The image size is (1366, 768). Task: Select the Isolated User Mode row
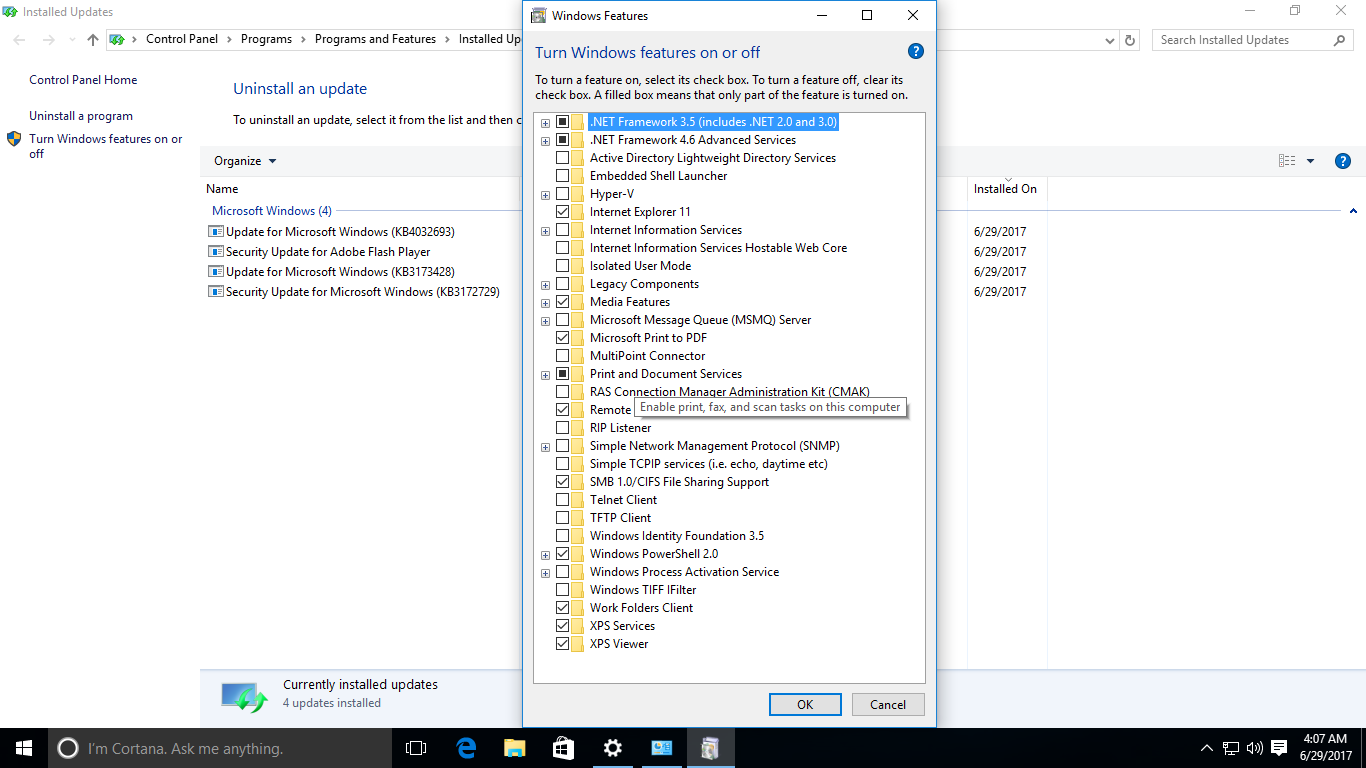click(640, 266)
